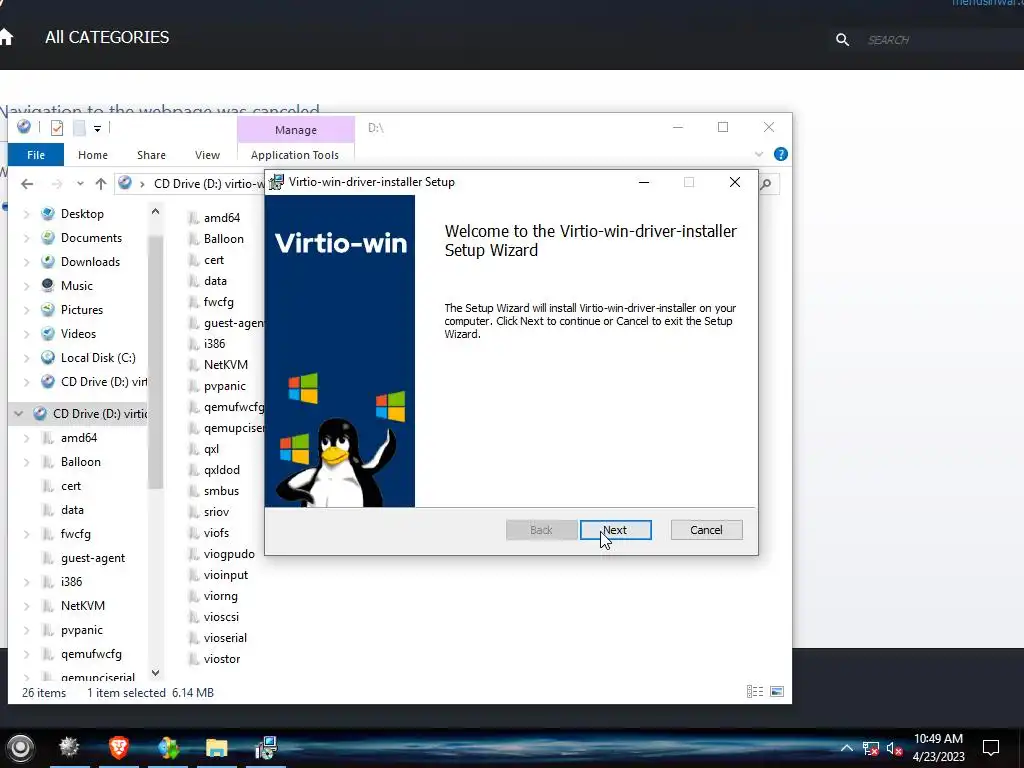The height and width of the screenshot is (768, 1024).
Task: Click the Next button in setup wizard
Action: [615, 530]
